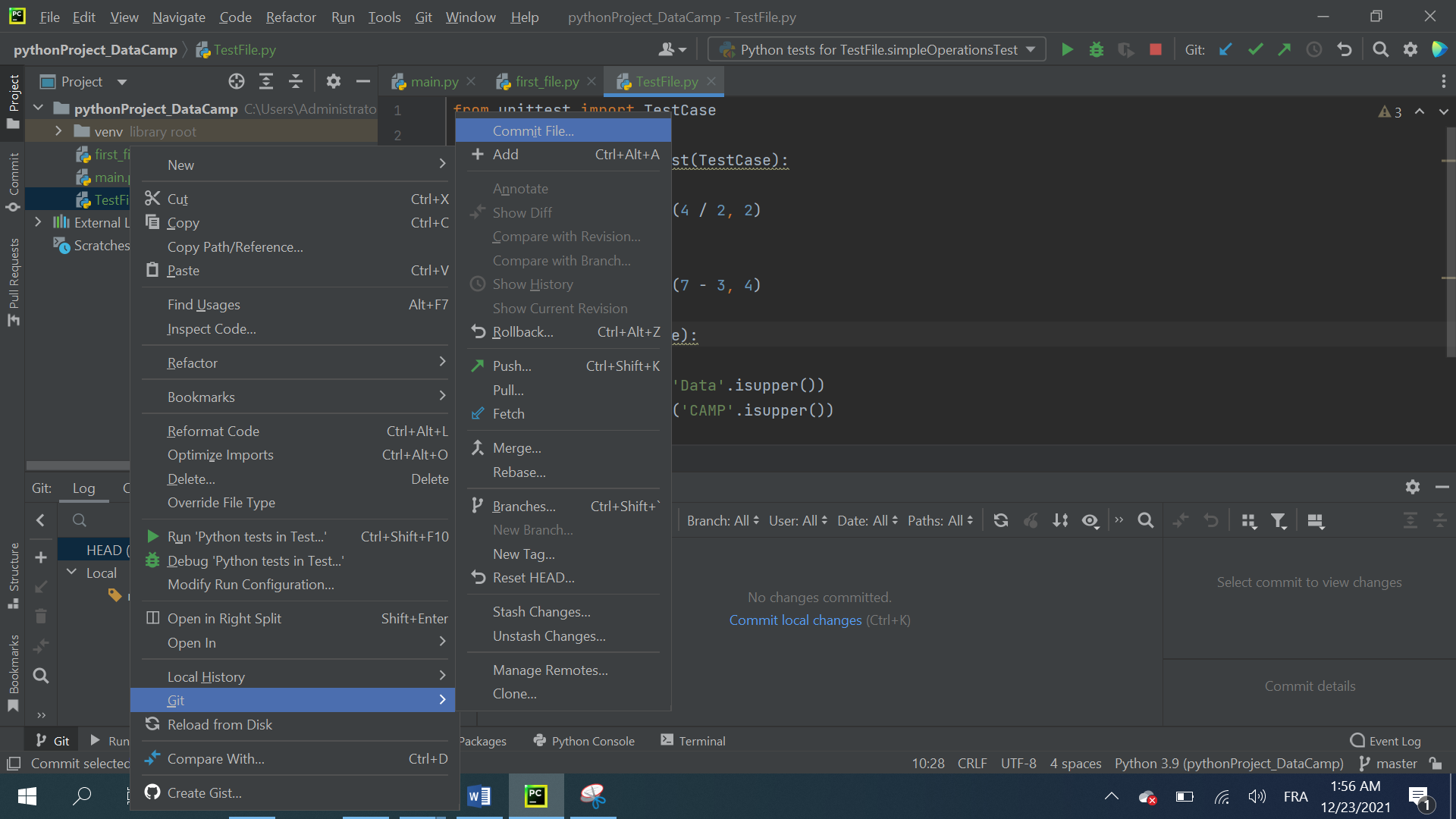Click the green Run button in toolbar
The height and width of the screenshot is (819, 1456).
1067,50
